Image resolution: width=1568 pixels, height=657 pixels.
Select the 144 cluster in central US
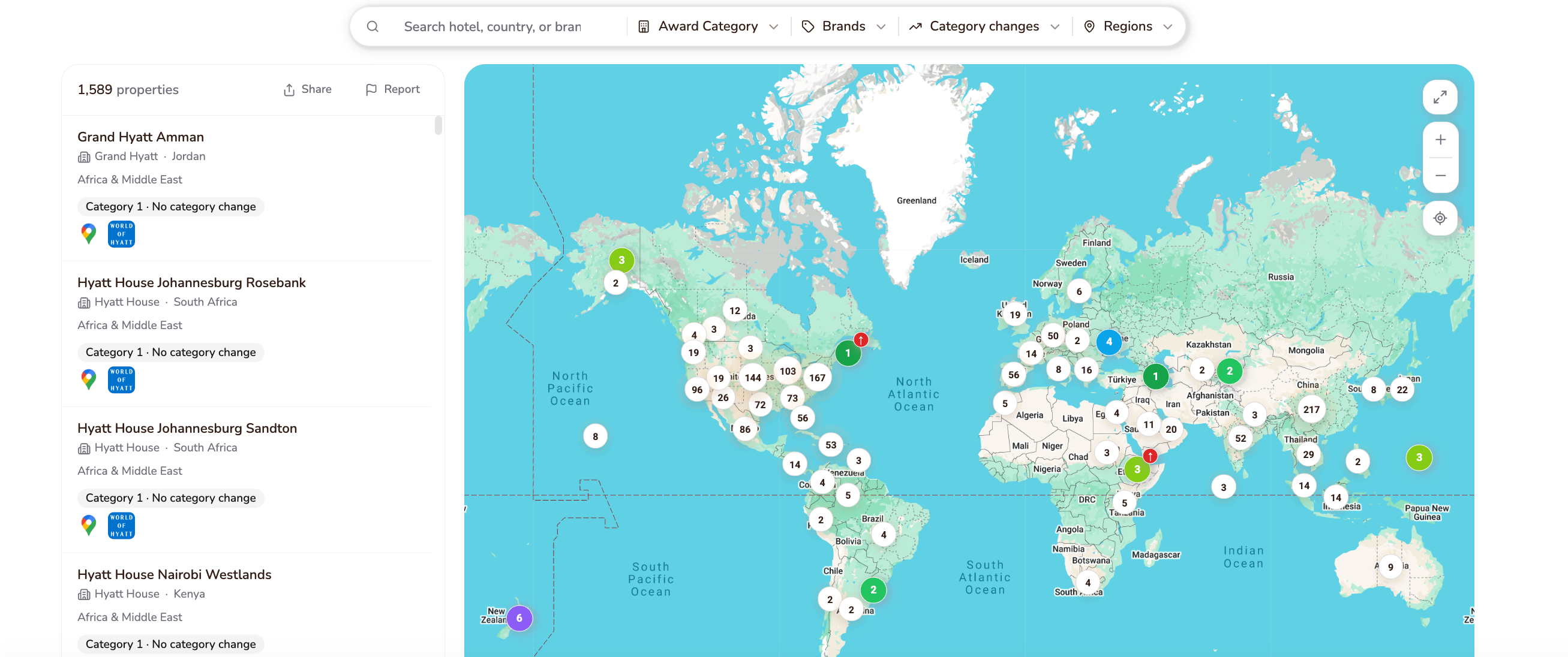[753, 378]
